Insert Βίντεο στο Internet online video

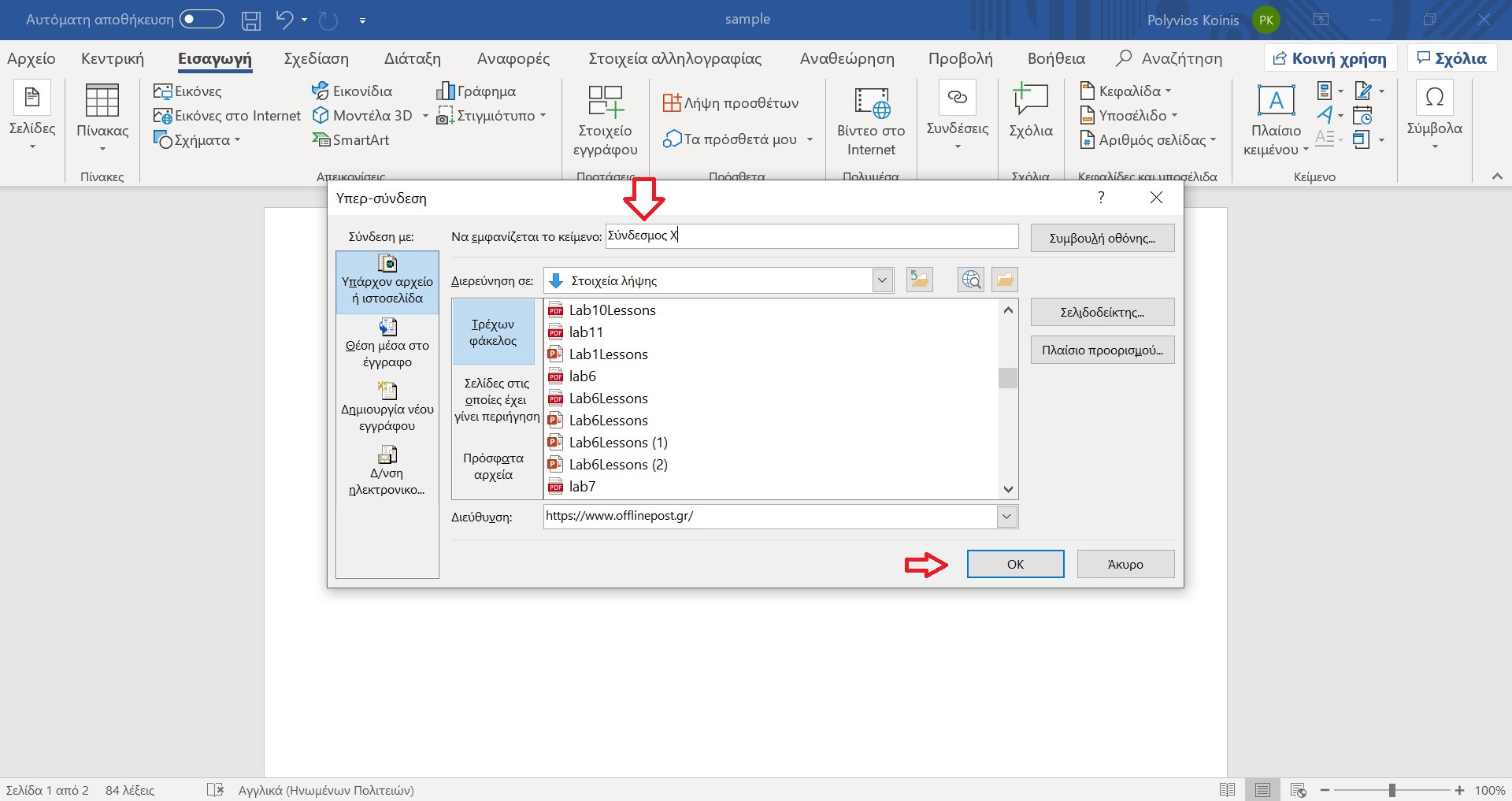[x=871, y=120]
